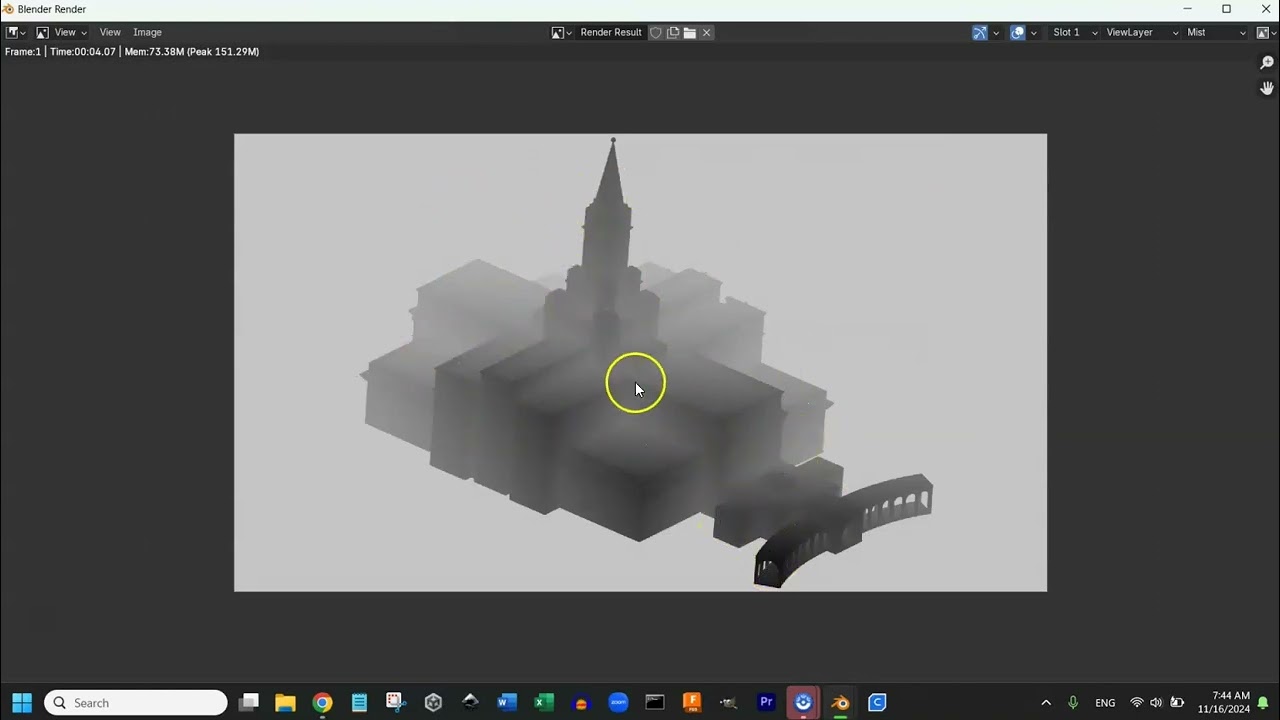Click the rendered mist pass image
The image size is (1280, 720).
640,362
